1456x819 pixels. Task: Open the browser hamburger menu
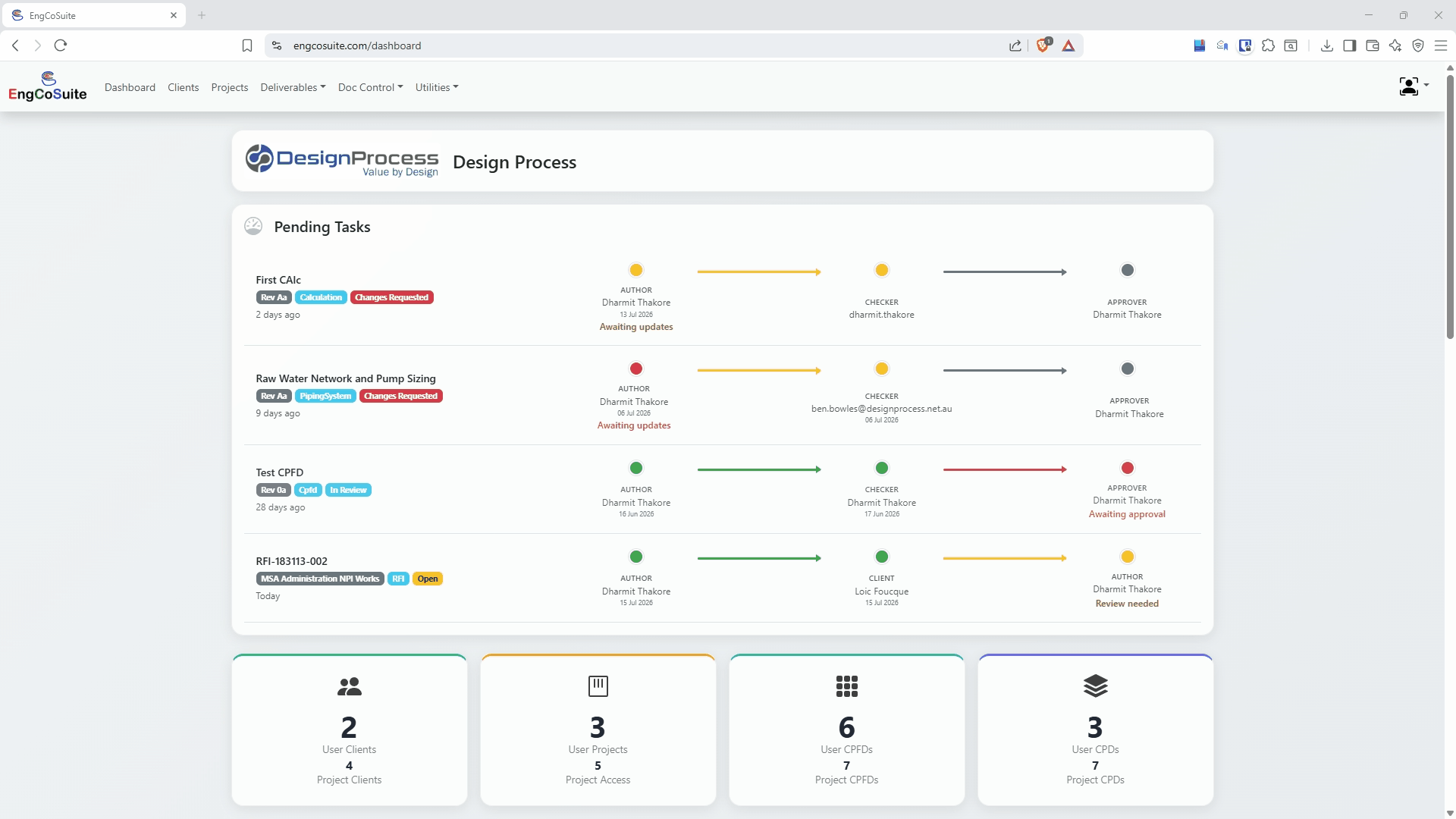pyautogui.click(x=1441, y=45)
